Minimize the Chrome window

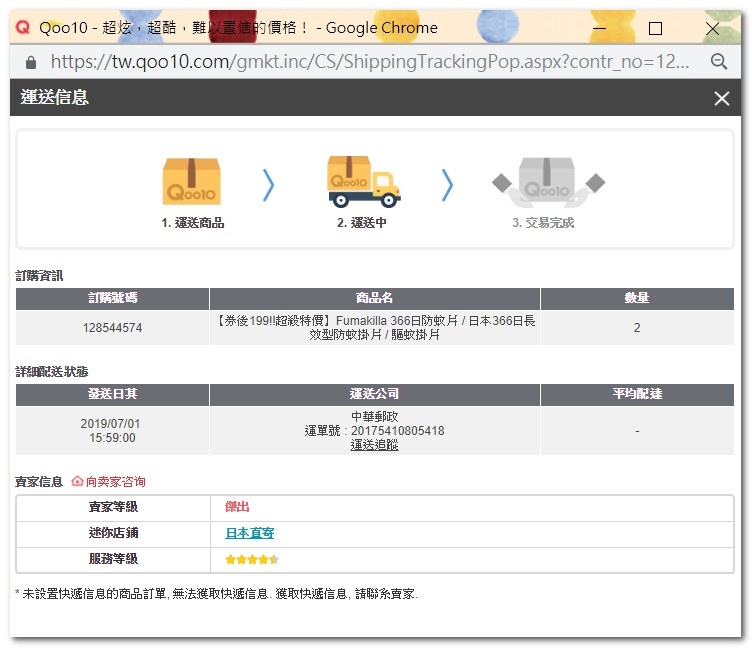[x=599, y=28]
